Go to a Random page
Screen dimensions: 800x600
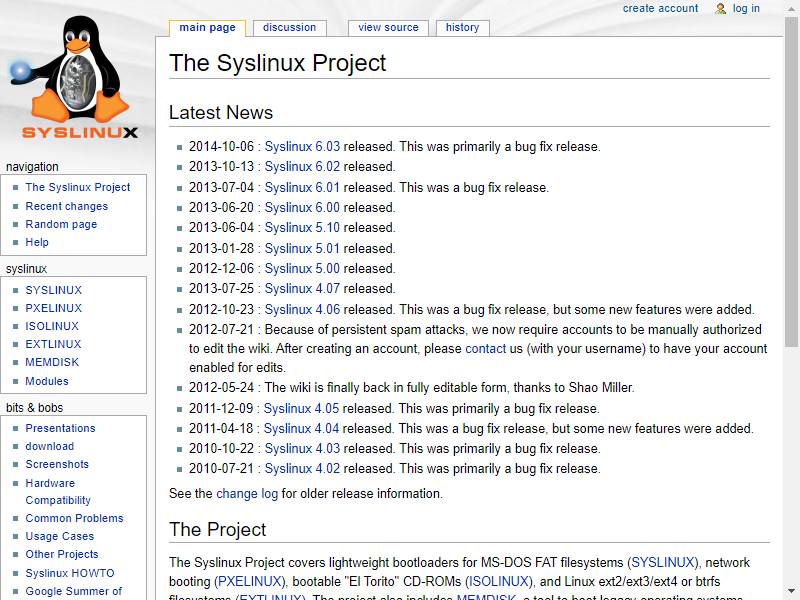61,224
